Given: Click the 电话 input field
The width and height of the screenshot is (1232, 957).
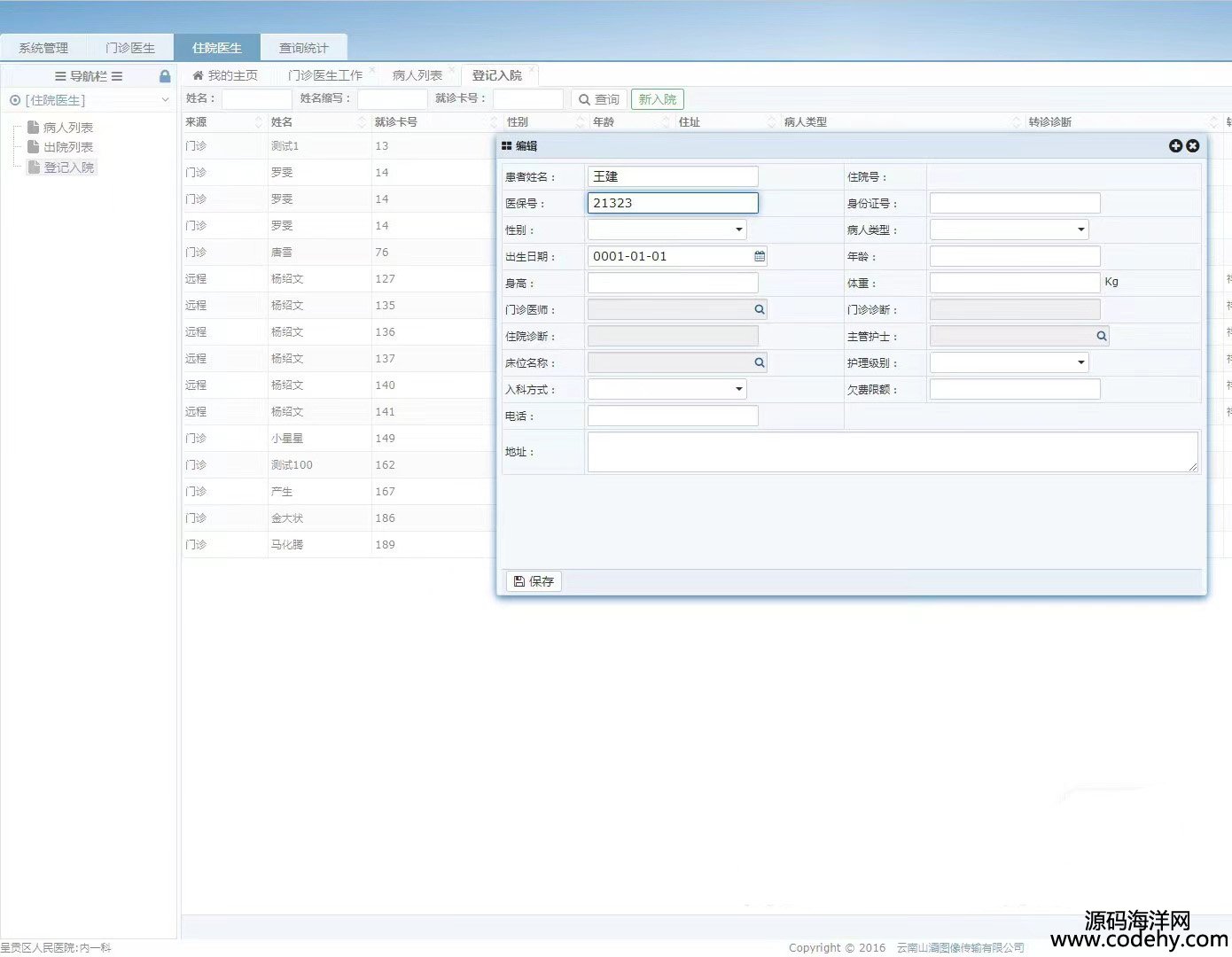Looking at the screenshot, I should (x=673, y=416).
